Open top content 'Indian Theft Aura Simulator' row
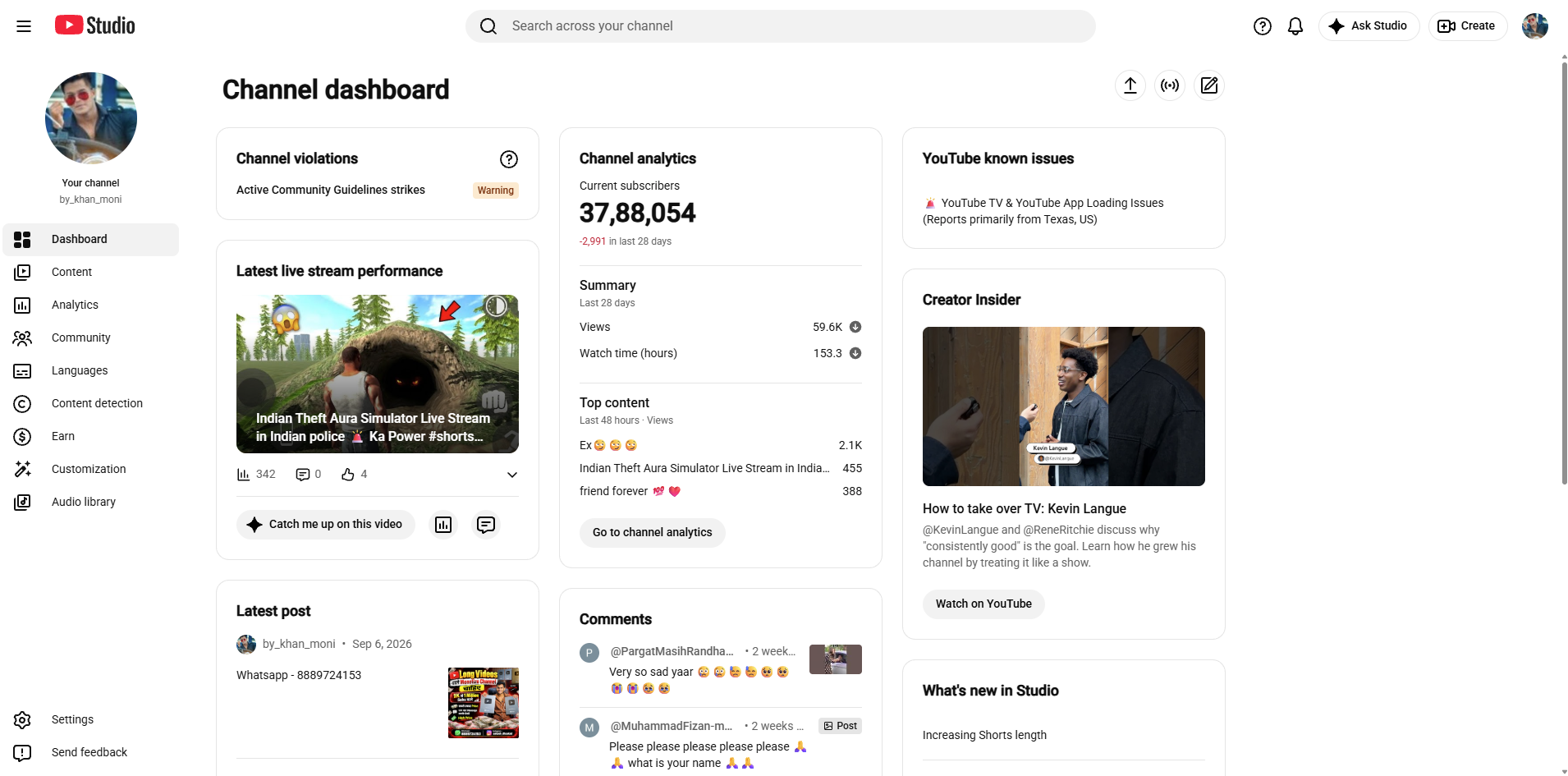This screenshot has width=1568, height=776. click(x=721, y=469)
